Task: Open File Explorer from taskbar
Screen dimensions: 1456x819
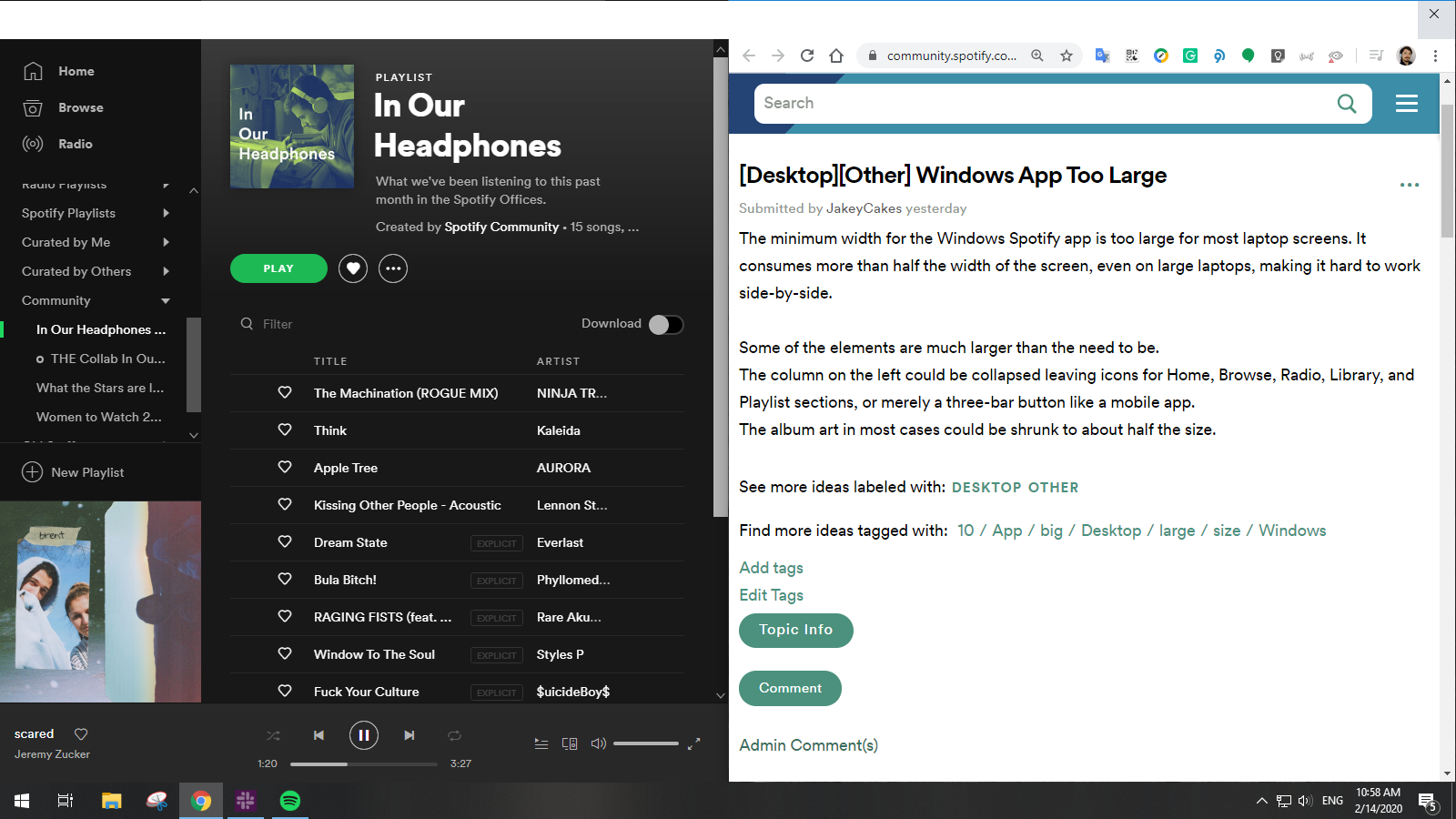Action: click(x=111, y=801)
